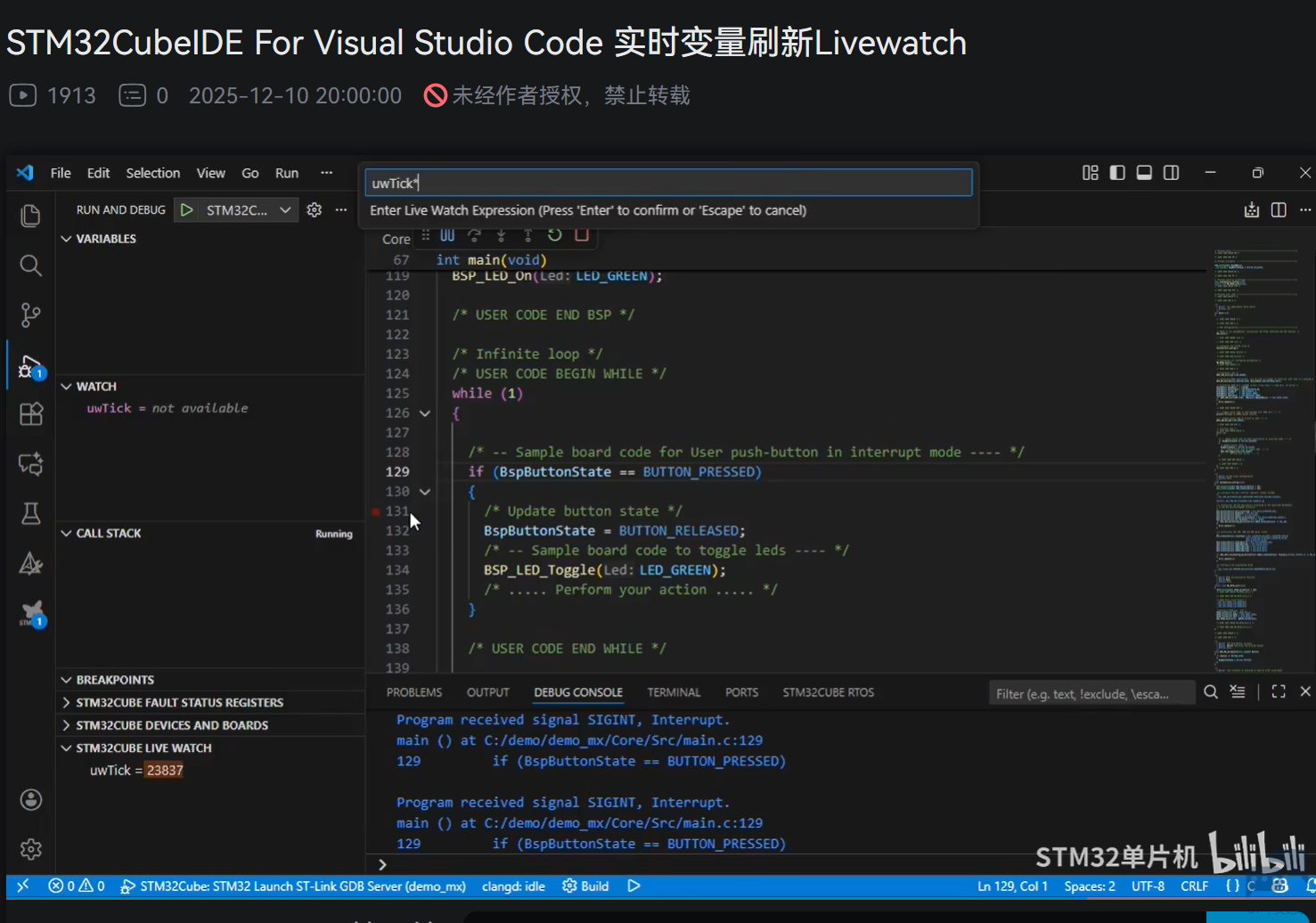The width and height of the screenshot is (1316, 923).
Task: Collapse the BREAKPOINTS section
Action: tap(66, 680)
